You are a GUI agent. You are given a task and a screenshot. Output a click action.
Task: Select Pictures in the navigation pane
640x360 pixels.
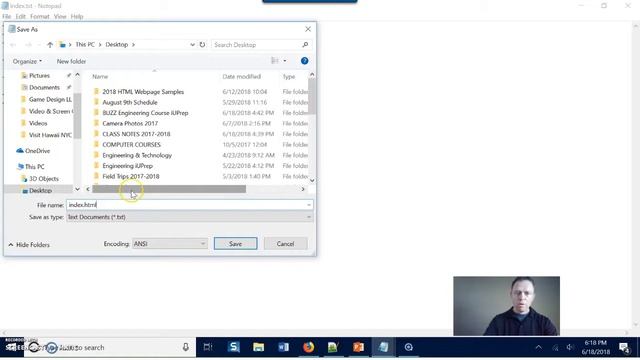tap(39, 76)
